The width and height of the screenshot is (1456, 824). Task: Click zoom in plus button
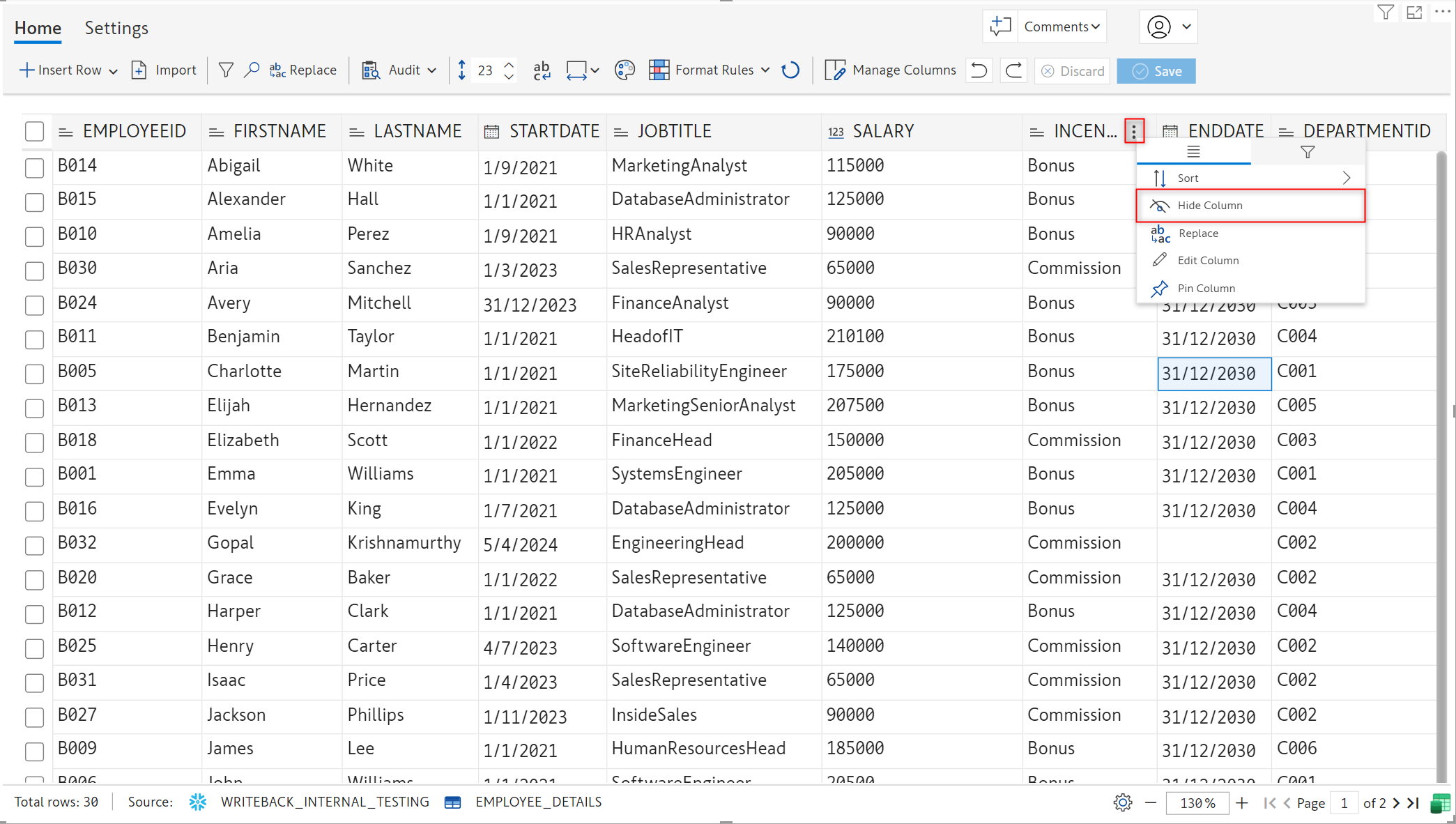(1242, 802)
